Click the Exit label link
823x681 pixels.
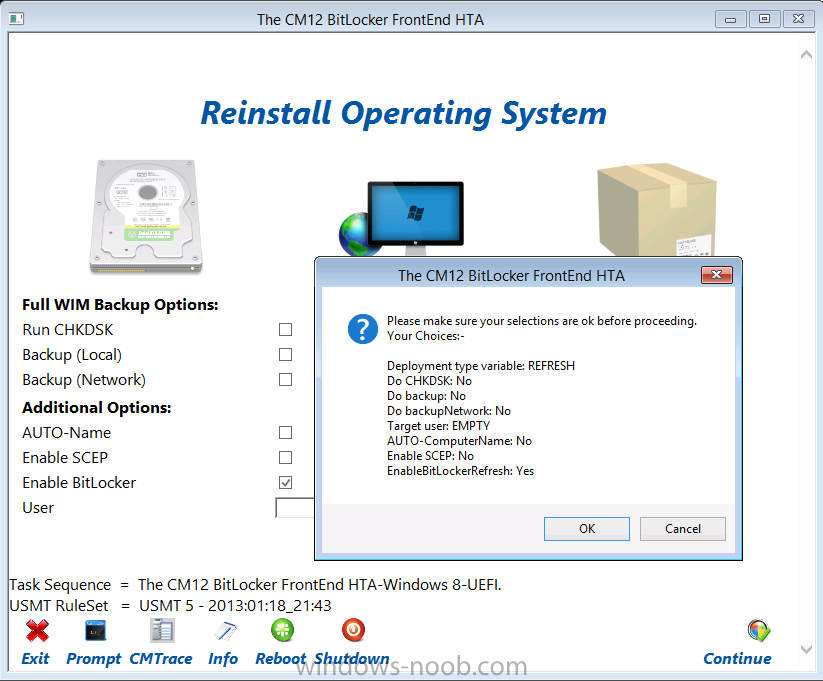point(35,658)
